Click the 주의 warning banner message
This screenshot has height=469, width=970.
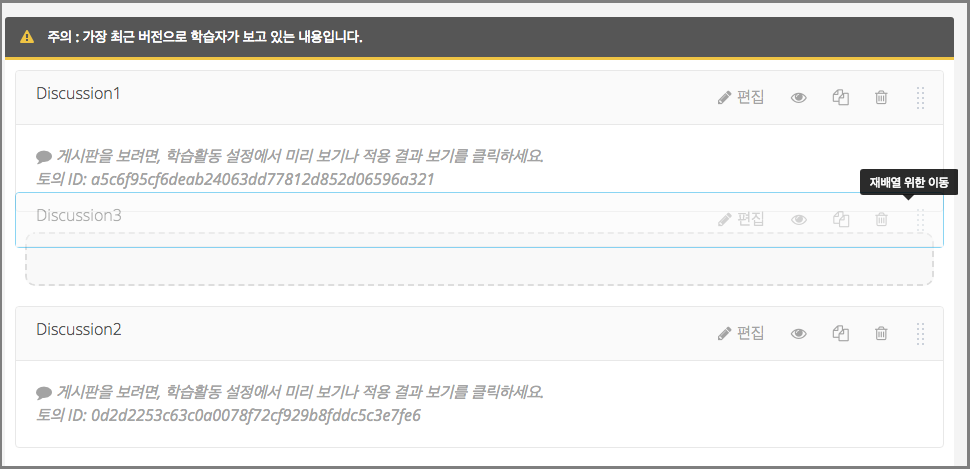(205, 37)
